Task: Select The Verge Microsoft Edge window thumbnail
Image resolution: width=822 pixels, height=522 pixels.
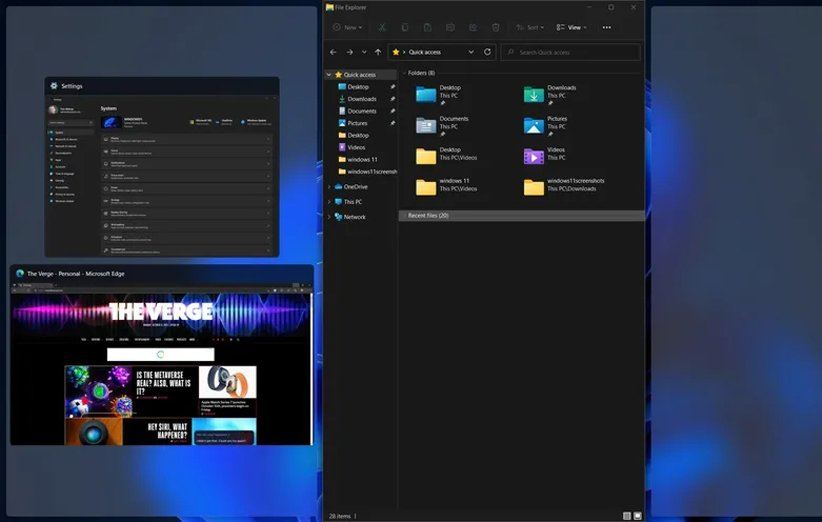Action: click(161, 362)
